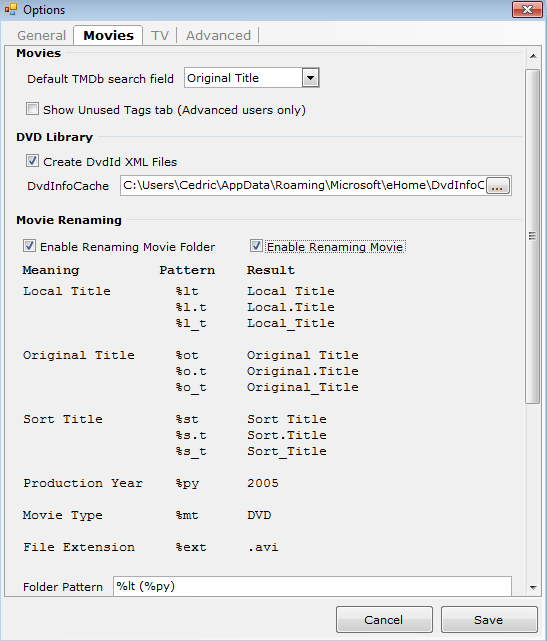
Task: Click the Folder Pattern input field
Action: (x=312, y=586)
